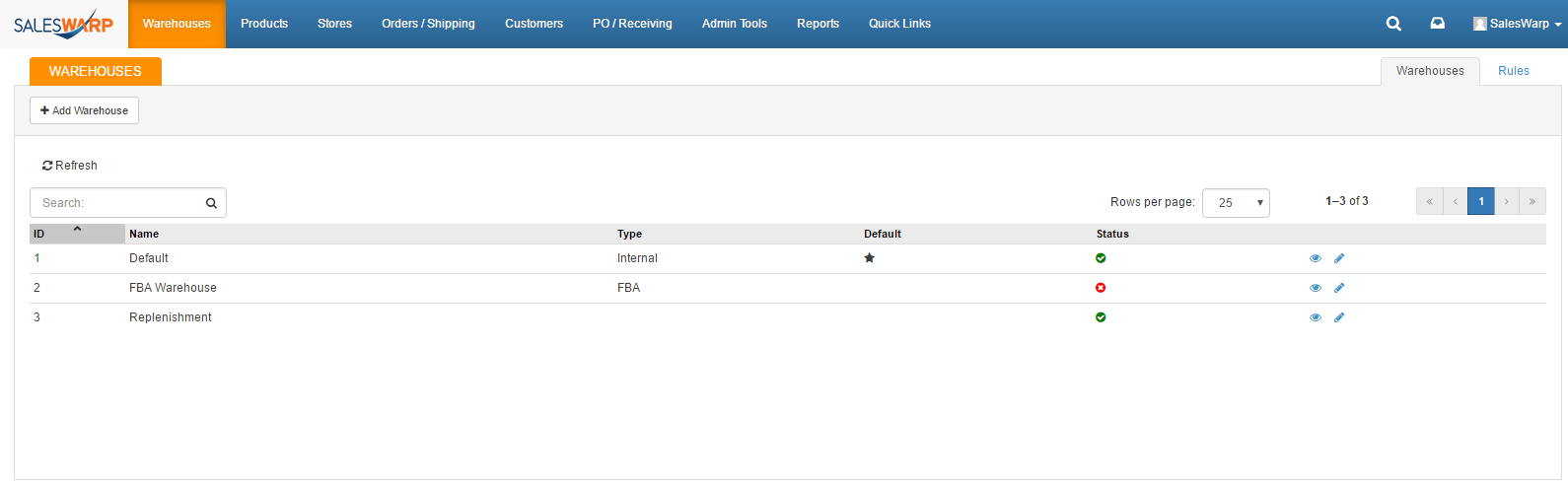This screenshot has height=486, width=1568.
Task: Click ID cell '2' in the table
Action: pyautogui.click(x=36, y=288)
